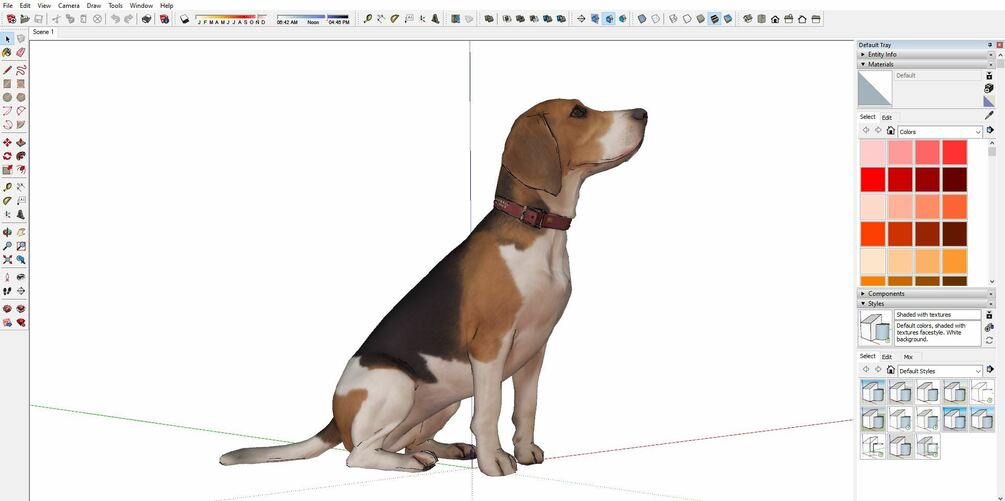Switch to Top standard view
This screenshot has height=501, width=1005.
pos(761,19)
